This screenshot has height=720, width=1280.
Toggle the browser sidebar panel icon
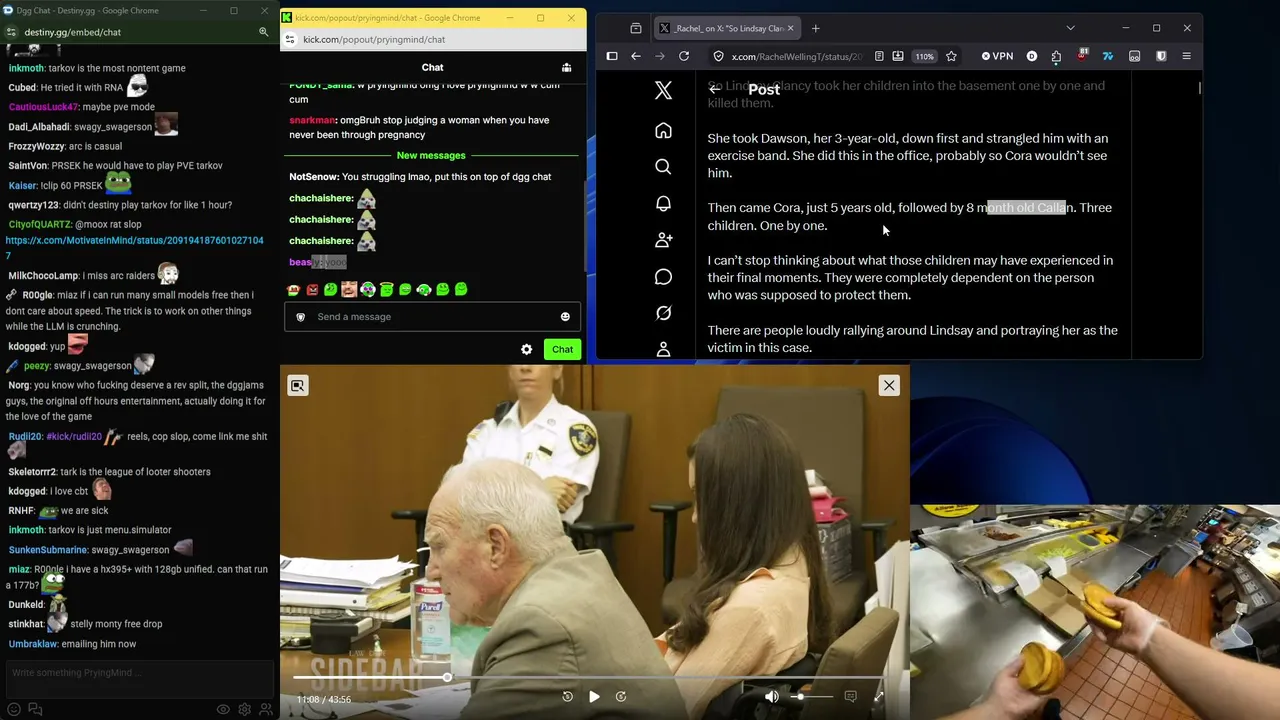(612, 56)
